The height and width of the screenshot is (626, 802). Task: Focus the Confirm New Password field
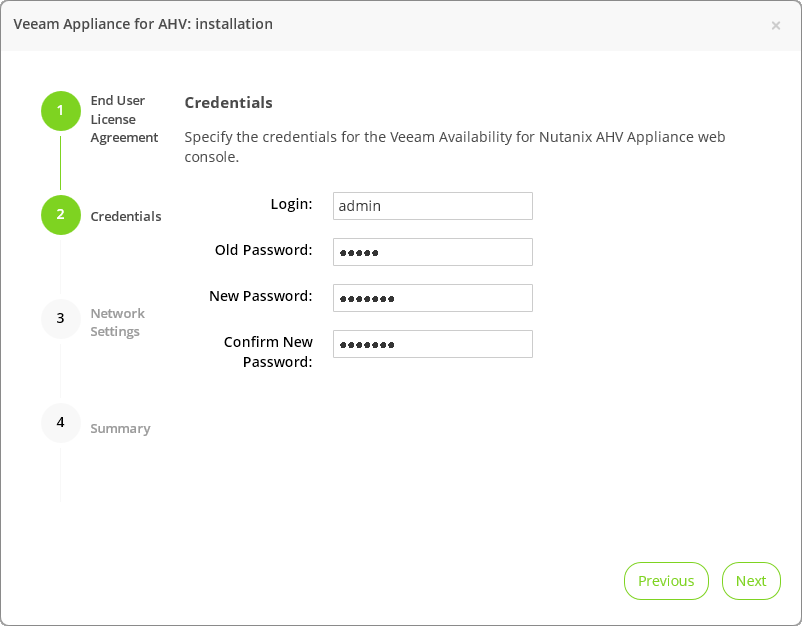tap(432, 344)
